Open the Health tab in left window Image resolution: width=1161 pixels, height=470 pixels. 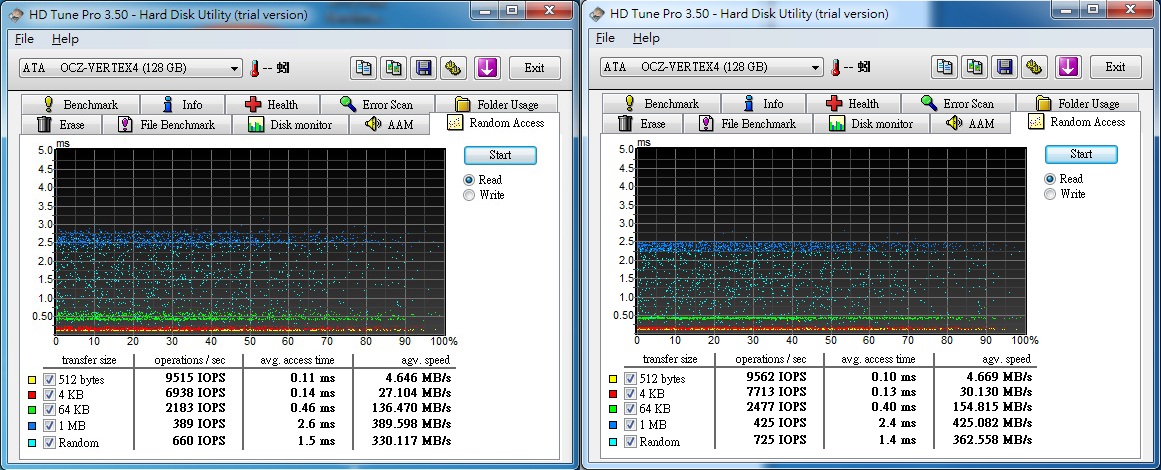pyautogui.click(x=272, y=104)
